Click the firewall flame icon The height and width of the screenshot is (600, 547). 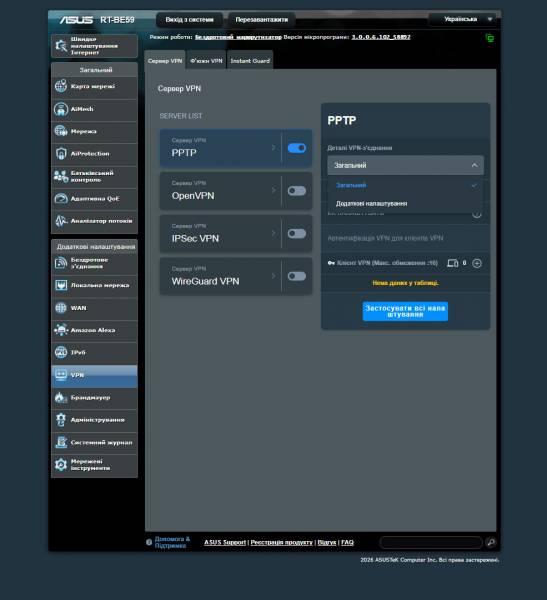pos(61,398)
